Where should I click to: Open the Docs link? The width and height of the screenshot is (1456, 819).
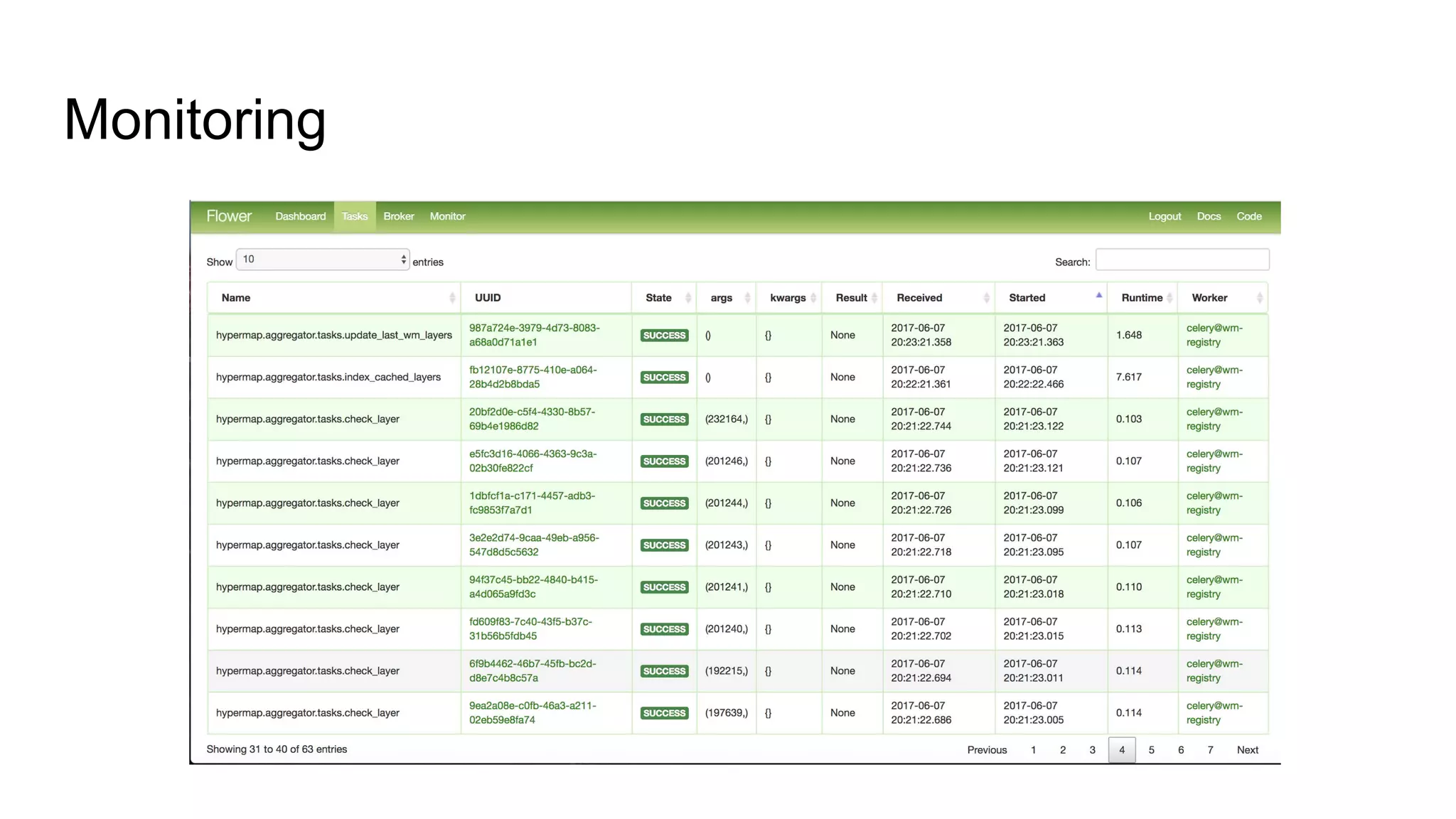pyautogui.click(x=1209, y=216)
